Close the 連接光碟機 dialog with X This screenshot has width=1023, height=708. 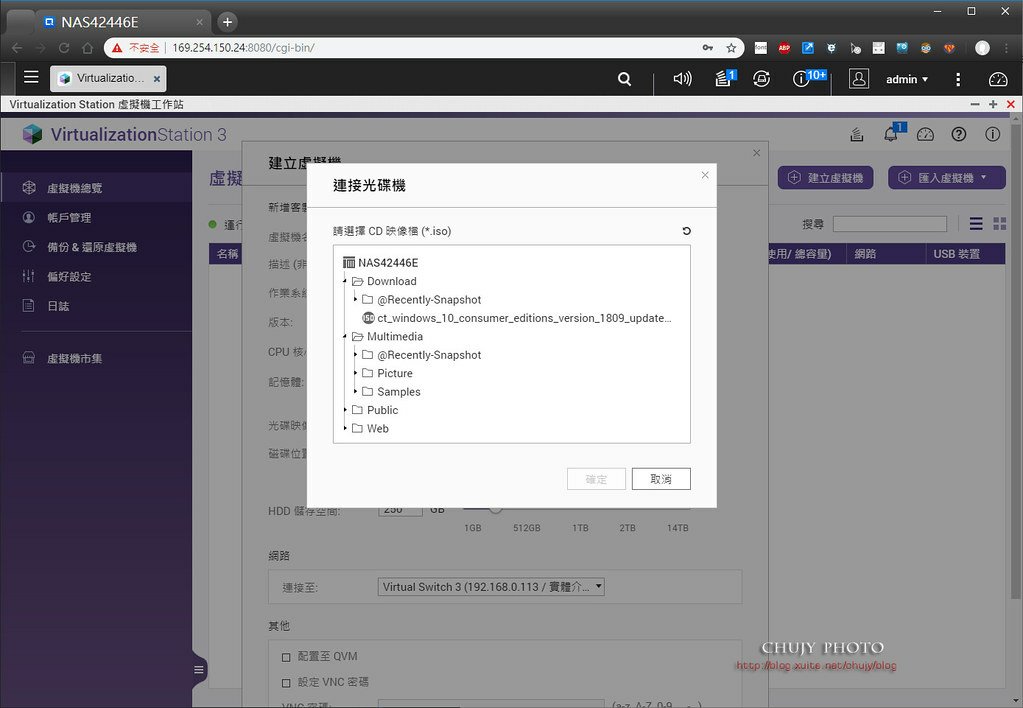click(x=705, y=175)
